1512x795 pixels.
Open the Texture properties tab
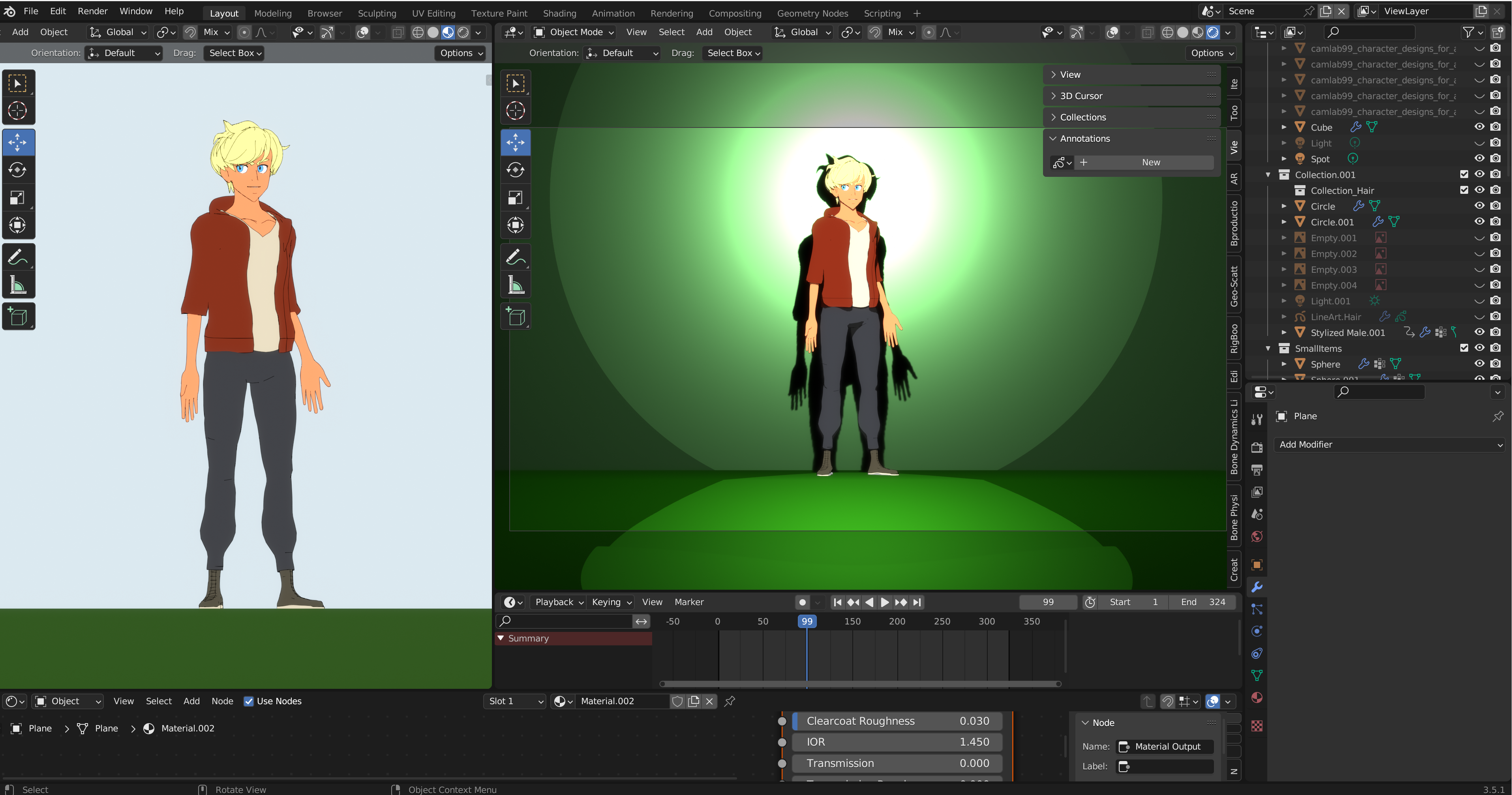[1257, 726]
